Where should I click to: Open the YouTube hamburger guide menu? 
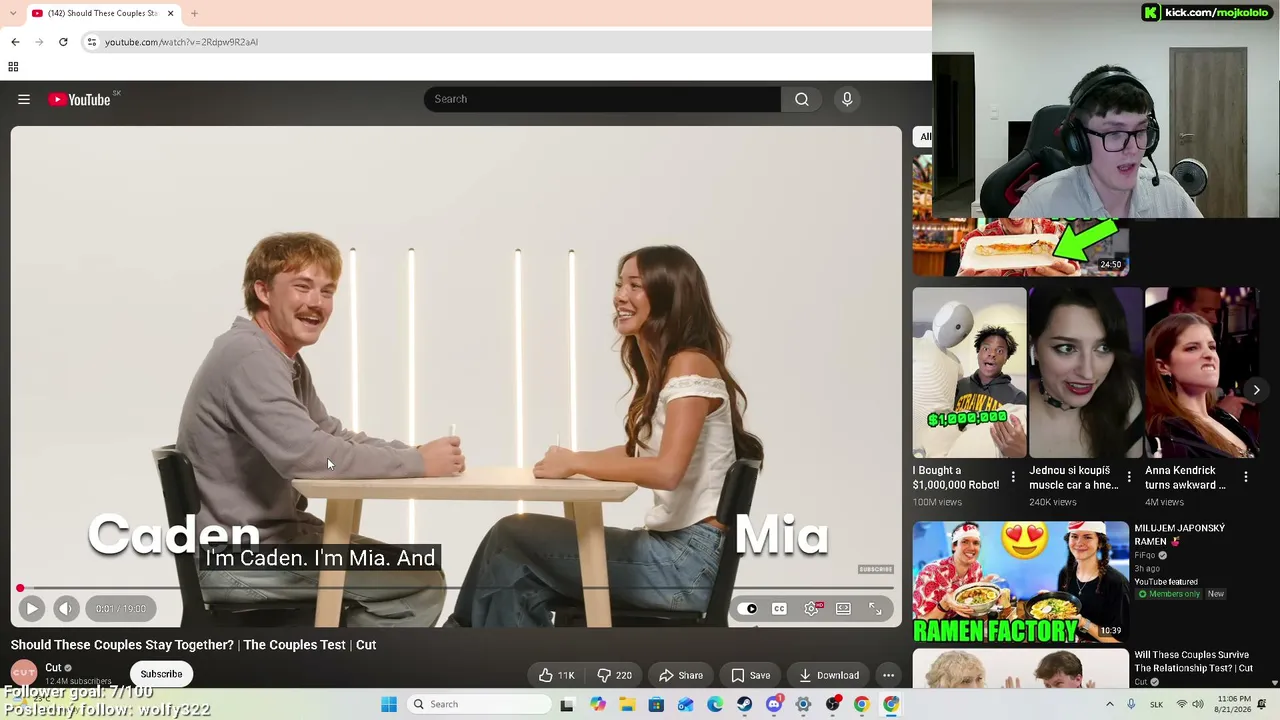(x=24, y=99)
